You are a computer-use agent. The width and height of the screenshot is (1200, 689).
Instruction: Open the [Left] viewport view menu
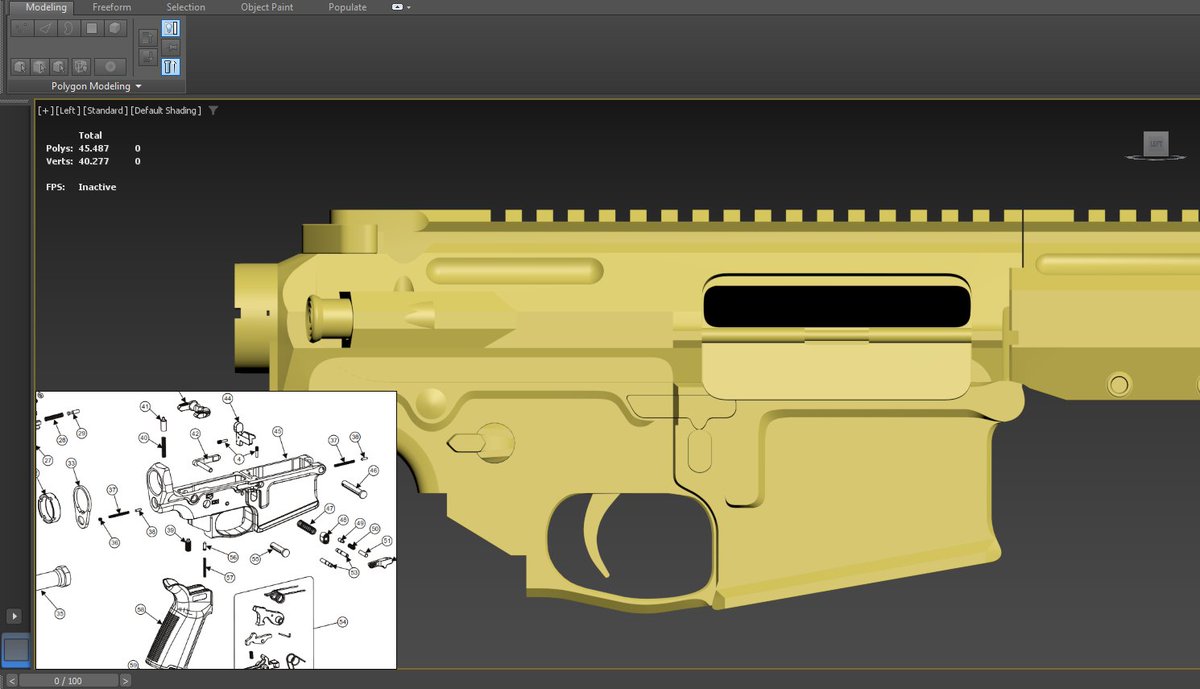pos(67,110)
